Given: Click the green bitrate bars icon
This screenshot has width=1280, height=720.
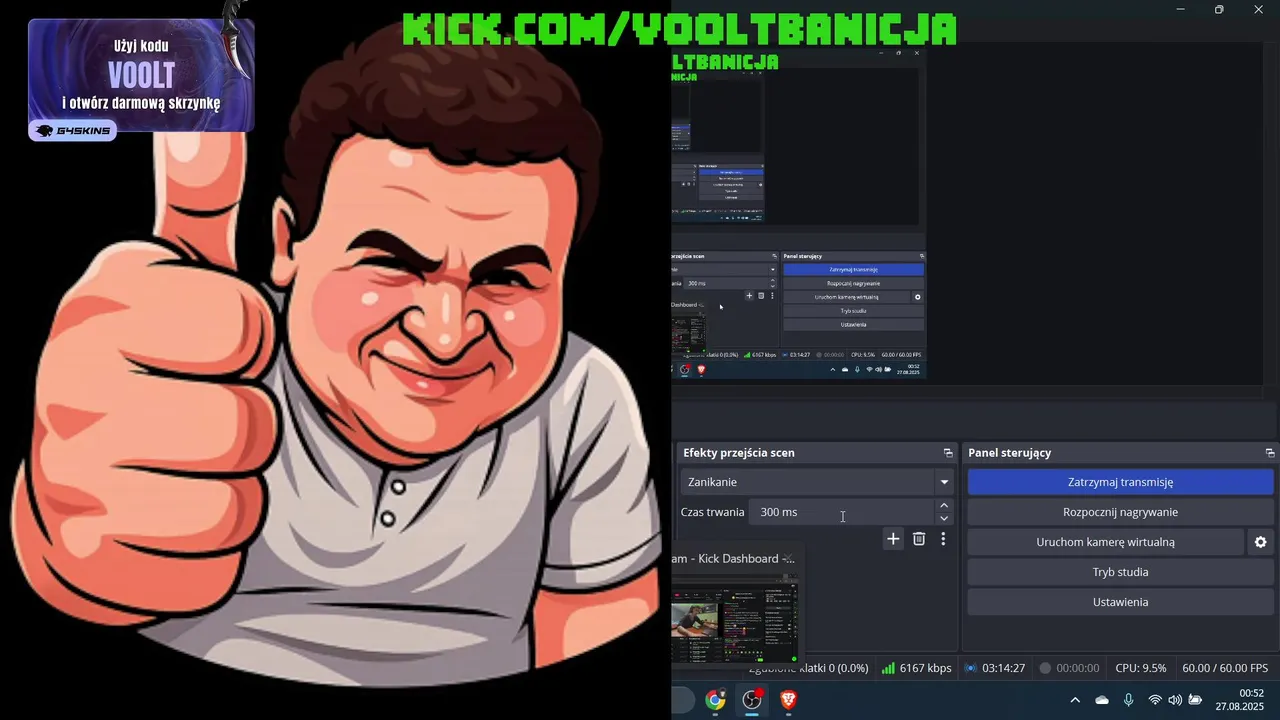Looking at the screenshot, I should click(x=888, y=668).
